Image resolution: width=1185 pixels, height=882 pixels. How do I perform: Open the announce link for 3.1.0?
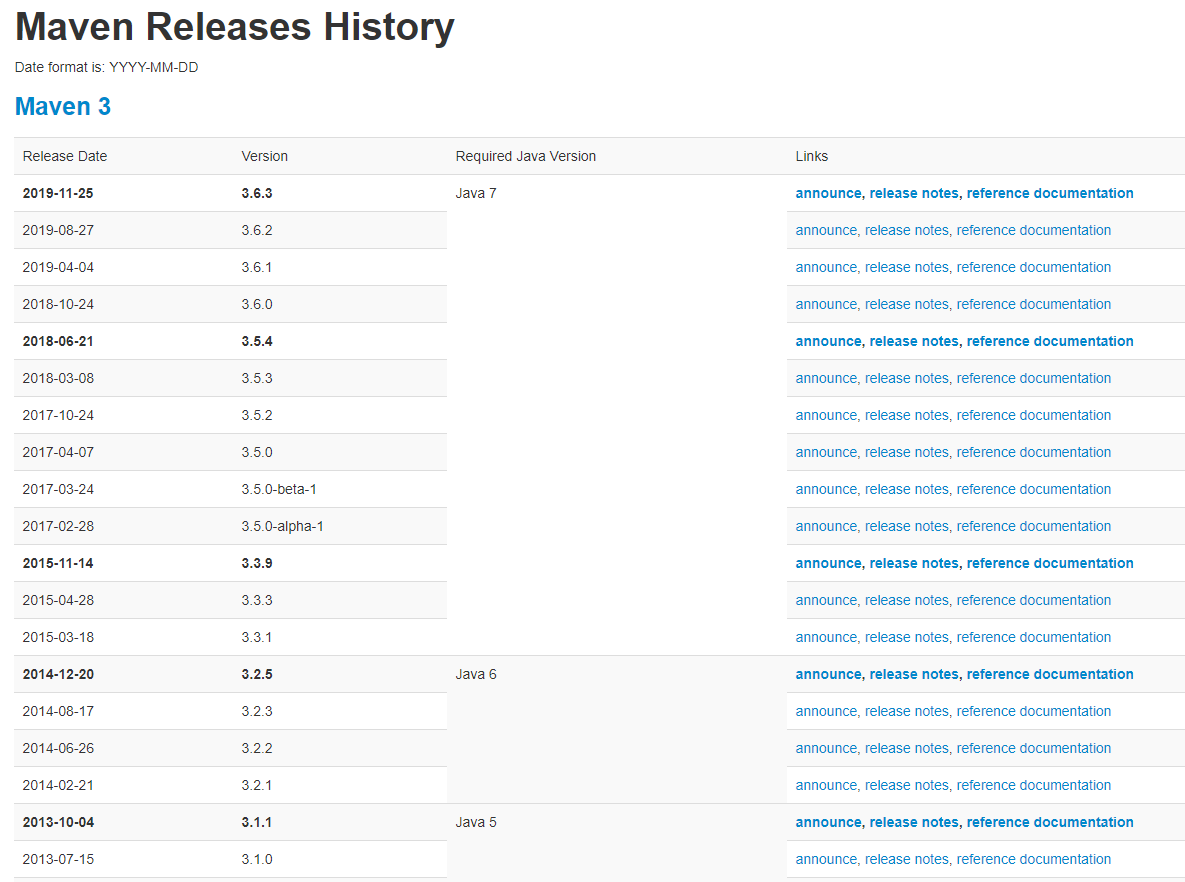(827, 860)
